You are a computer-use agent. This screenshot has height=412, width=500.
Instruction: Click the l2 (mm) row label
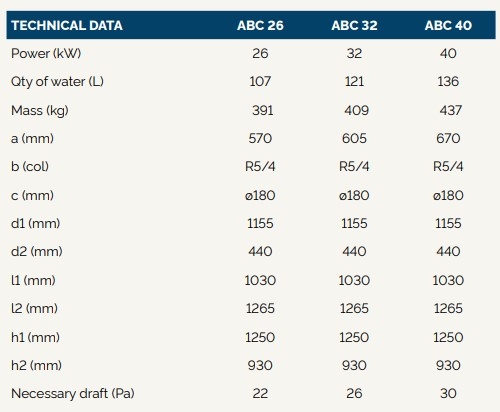[x=34, y=309]
